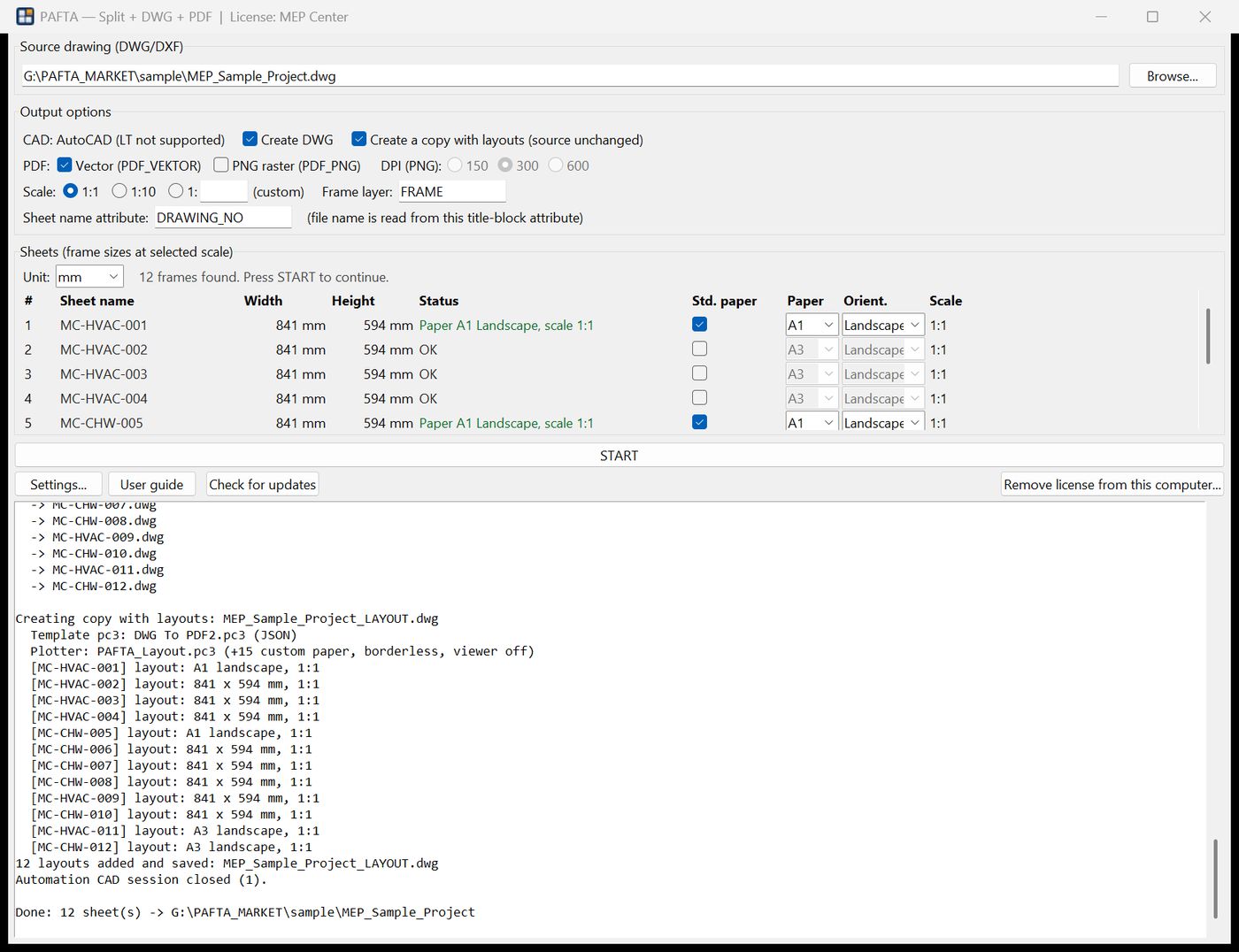Click the Width column header
The height and width of the screenshot is (952, 1239).
(263, 301)
